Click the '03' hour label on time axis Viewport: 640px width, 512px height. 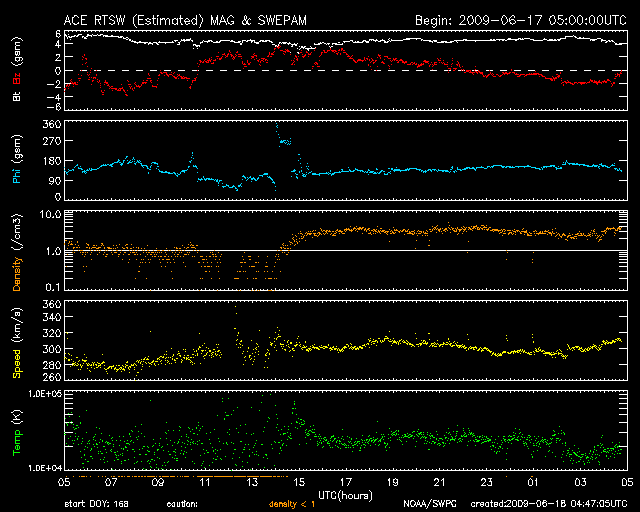coord(580,483)
